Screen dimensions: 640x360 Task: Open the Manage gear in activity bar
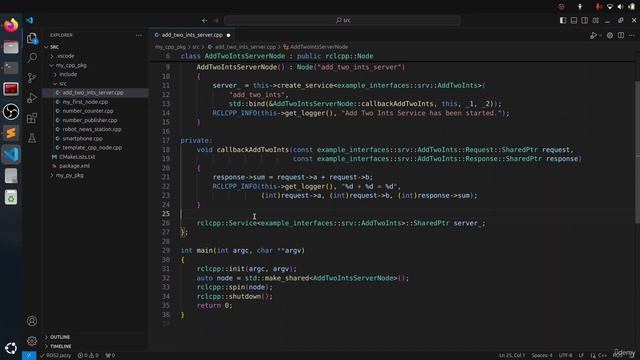point(32,341)
